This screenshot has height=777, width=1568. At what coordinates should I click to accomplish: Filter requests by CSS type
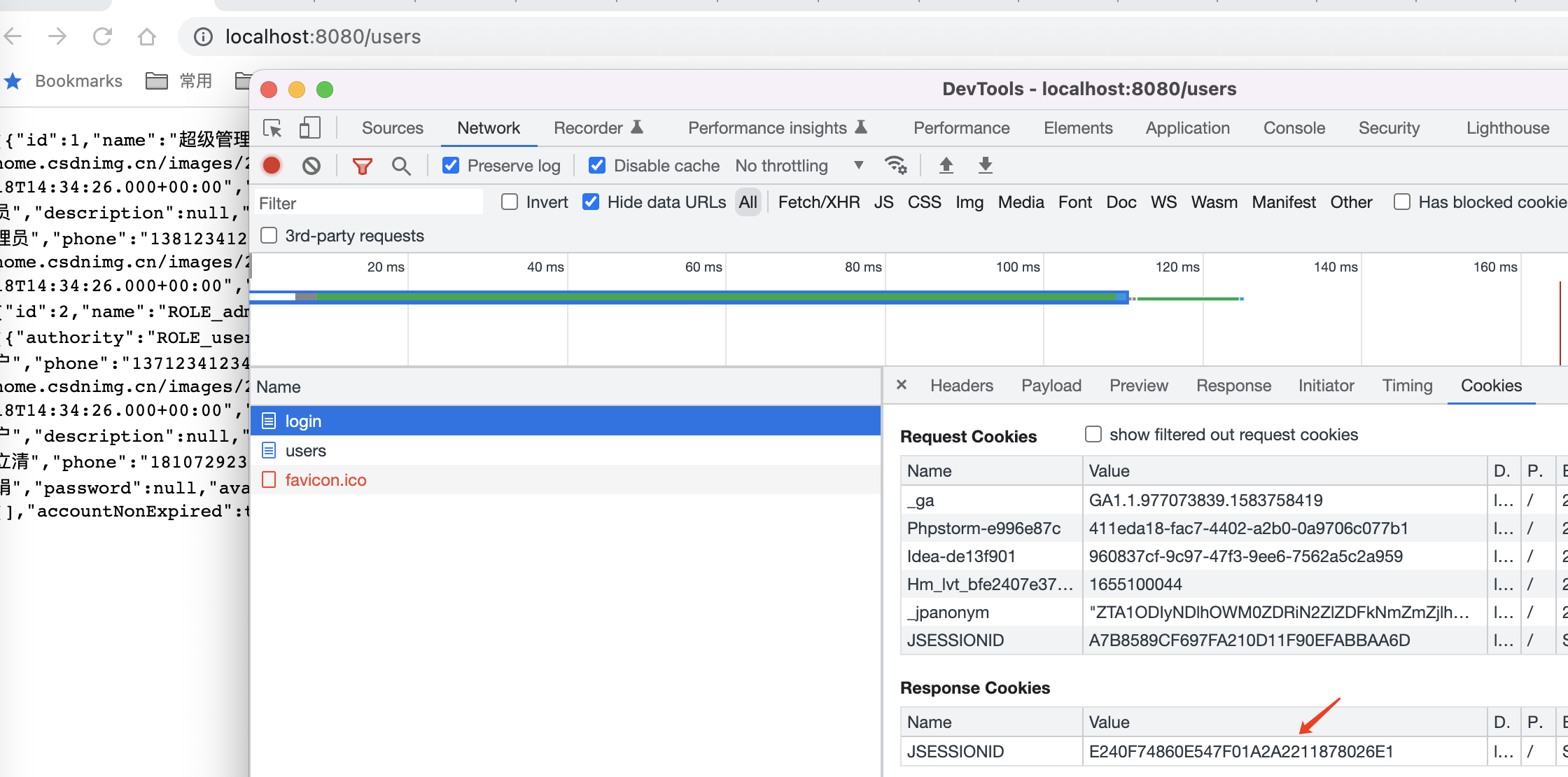(924, 202)
